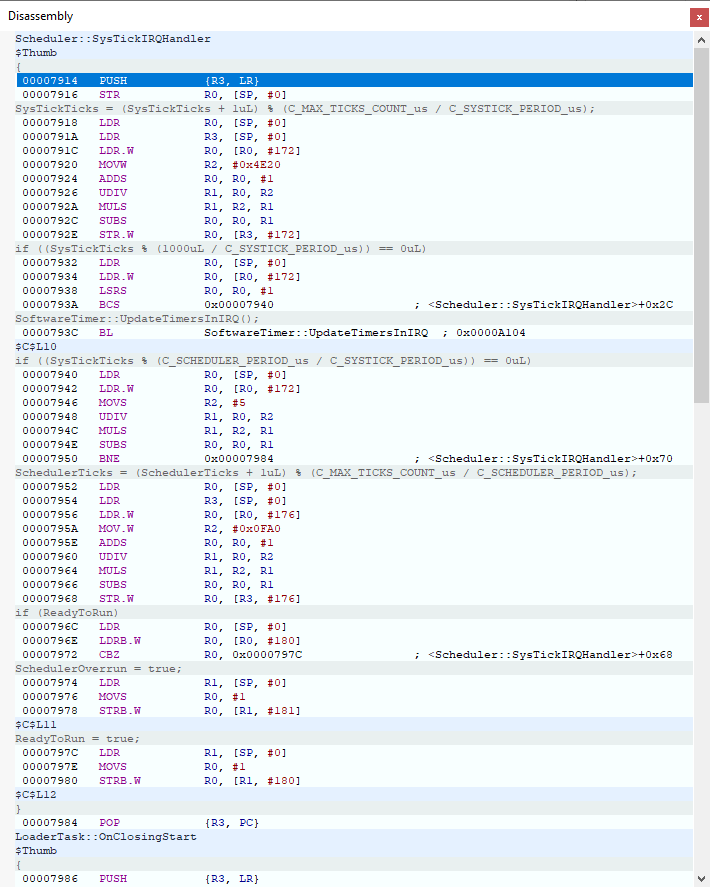Select the LSRS instruction at 00007938
710x887 pixels.
[354, 290]
